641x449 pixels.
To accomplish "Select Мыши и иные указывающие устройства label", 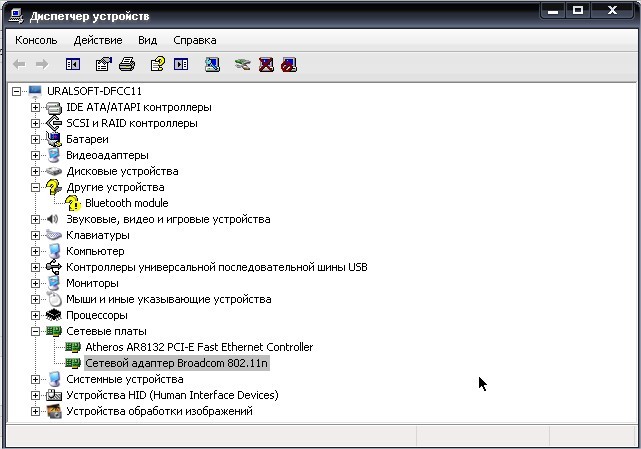I will 169,299.
